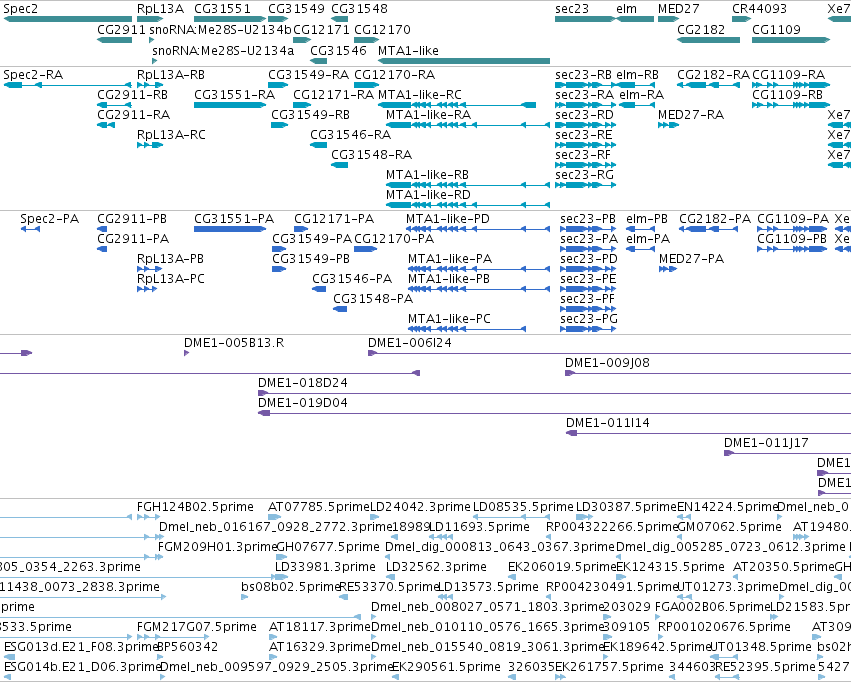Click the FGH124B02.5prime EST label
The width and height of the screenshot is (851, 682).
(195, 508)
